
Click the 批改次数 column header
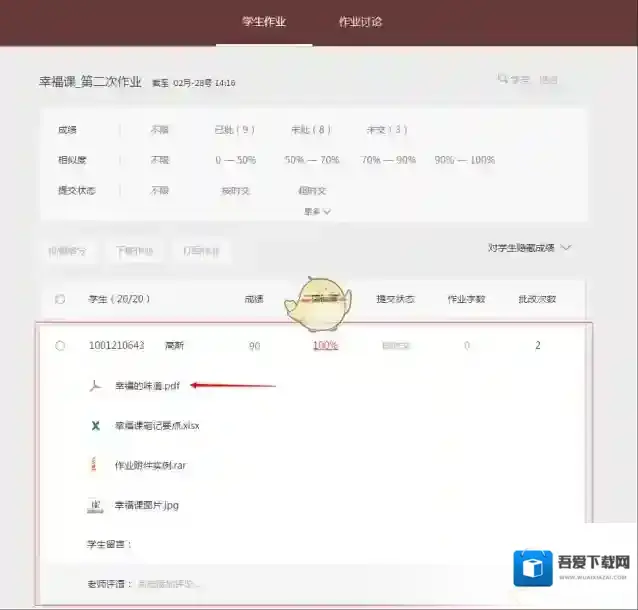click(537, 299)
